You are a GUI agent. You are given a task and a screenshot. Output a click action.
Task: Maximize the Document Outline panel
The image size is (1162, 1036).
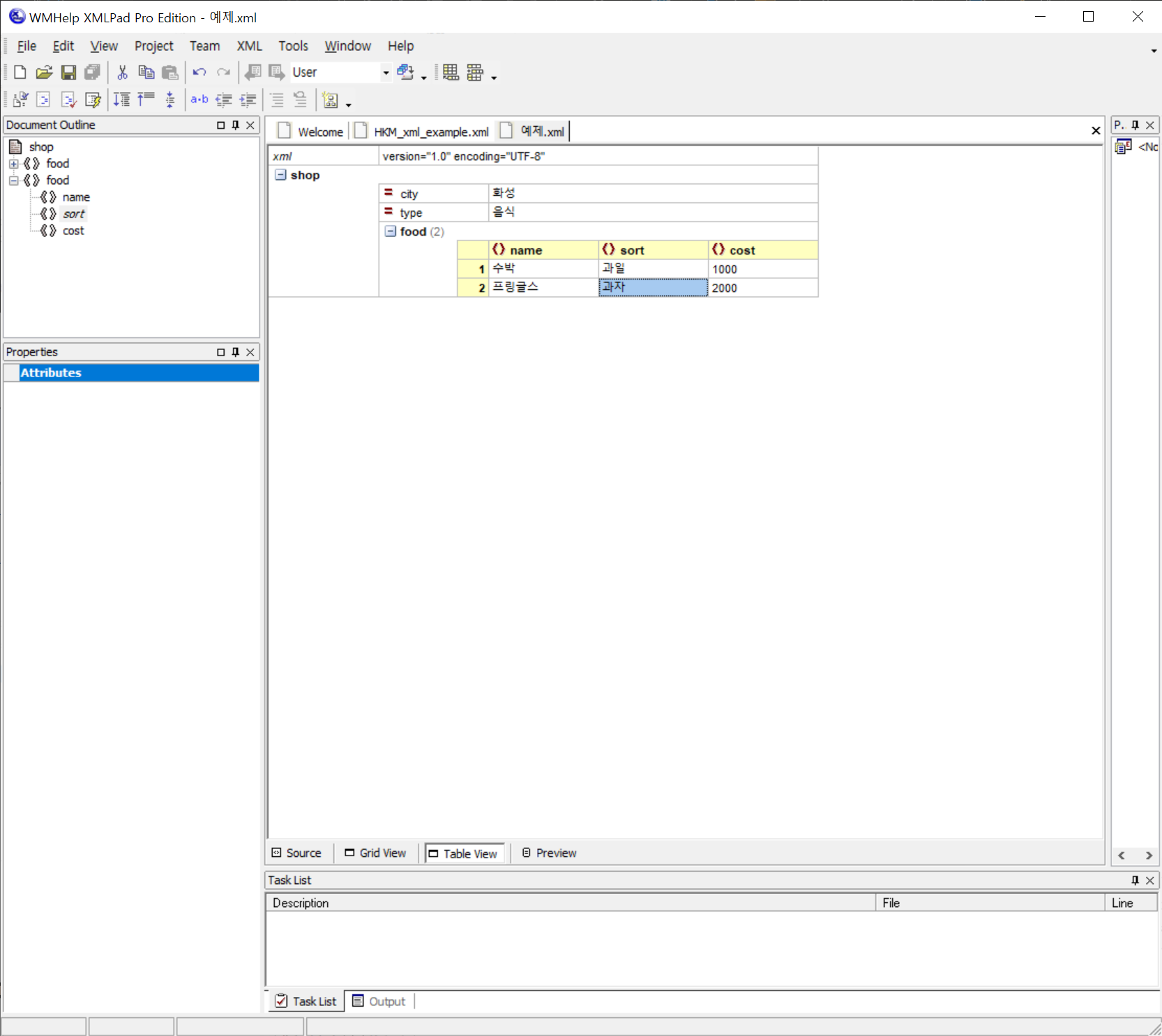pyautogui.click(x=221, y=125)
